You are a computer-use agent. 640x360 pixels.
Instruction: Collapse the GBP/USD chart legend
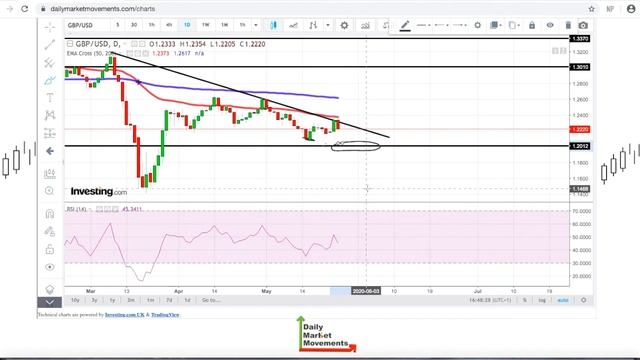[70, 44]
